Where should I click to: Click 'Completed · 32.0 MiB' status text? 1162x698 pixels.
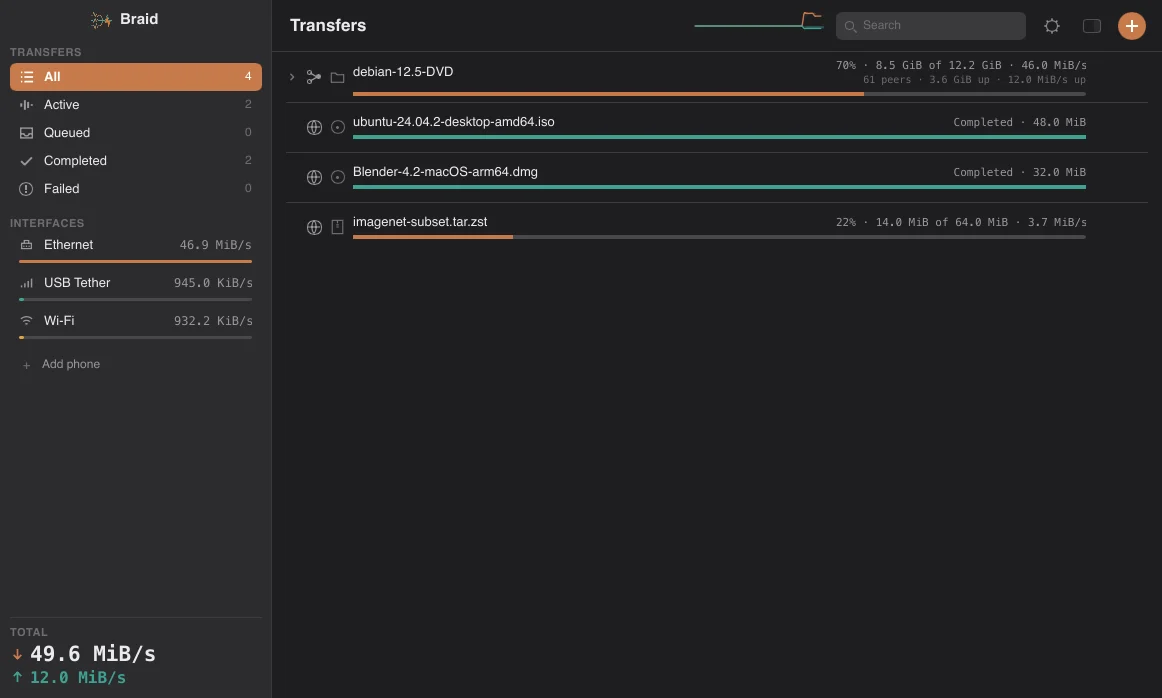point(1019,172)
